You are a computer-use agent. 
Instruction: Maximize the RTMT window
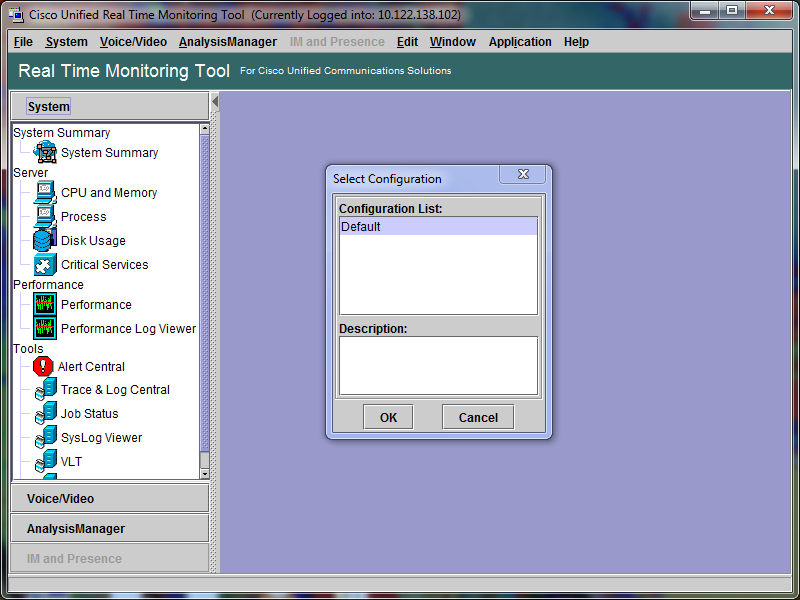point(732,10)
